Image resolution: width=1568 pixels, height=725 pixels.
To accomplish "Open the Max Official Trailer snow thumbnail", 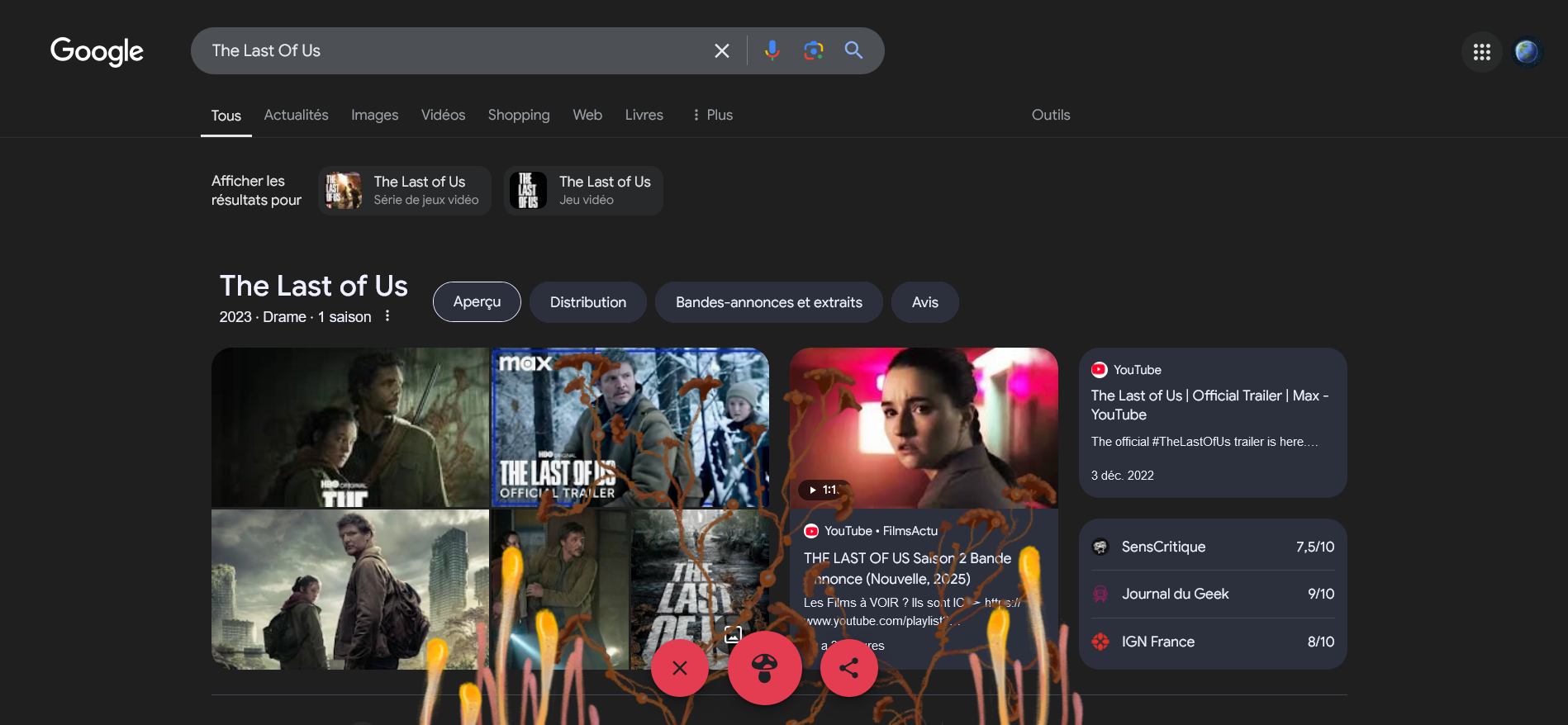I will tap(630, 427).
